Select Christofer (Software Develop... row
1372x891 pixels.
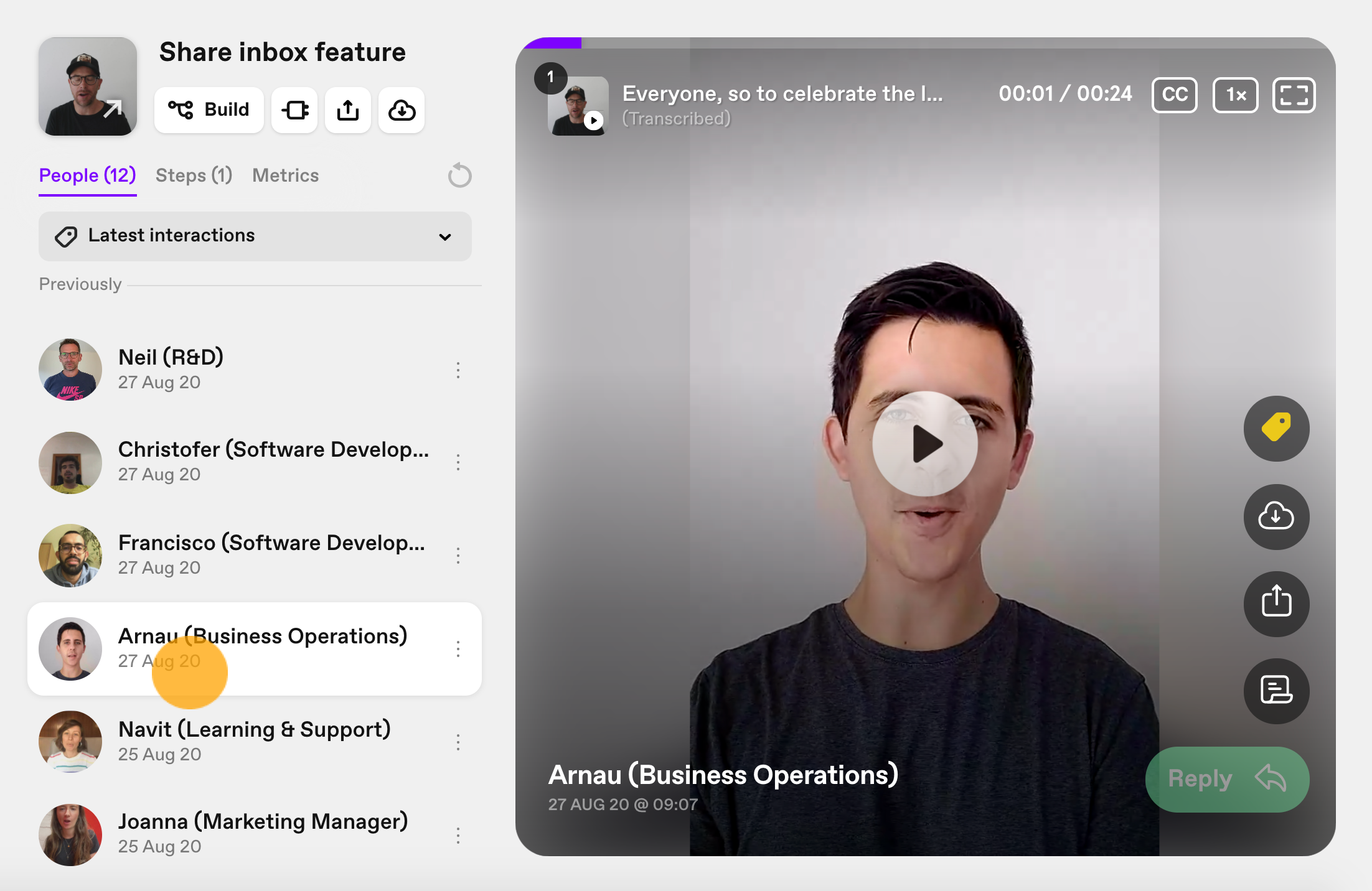coord(254,462)
